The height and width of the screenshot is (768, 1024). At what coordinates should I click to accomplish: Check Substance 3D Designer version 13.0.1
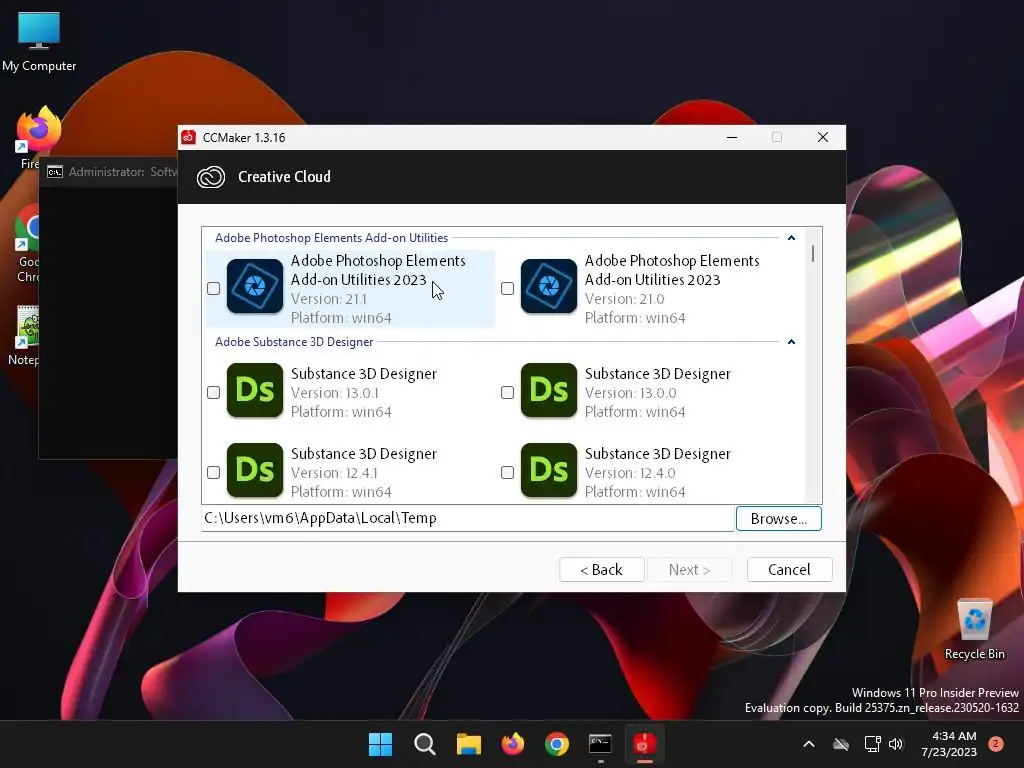coord(214,392)
